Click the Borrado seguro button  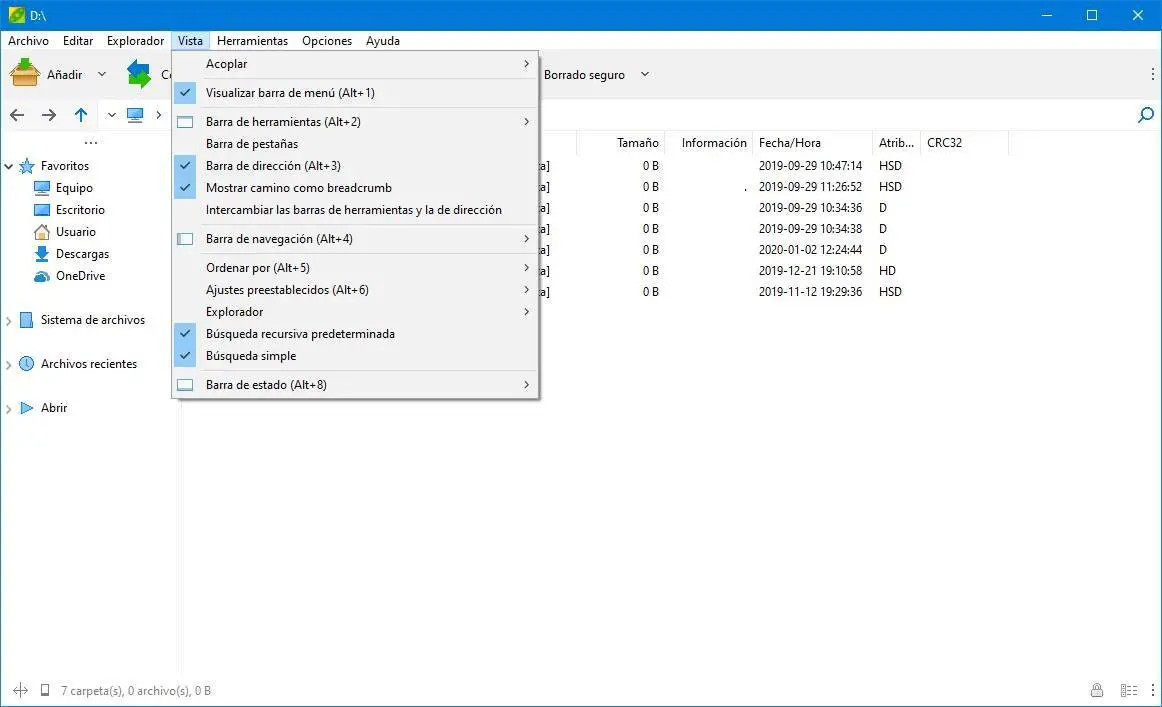click(x=584, y=75)
